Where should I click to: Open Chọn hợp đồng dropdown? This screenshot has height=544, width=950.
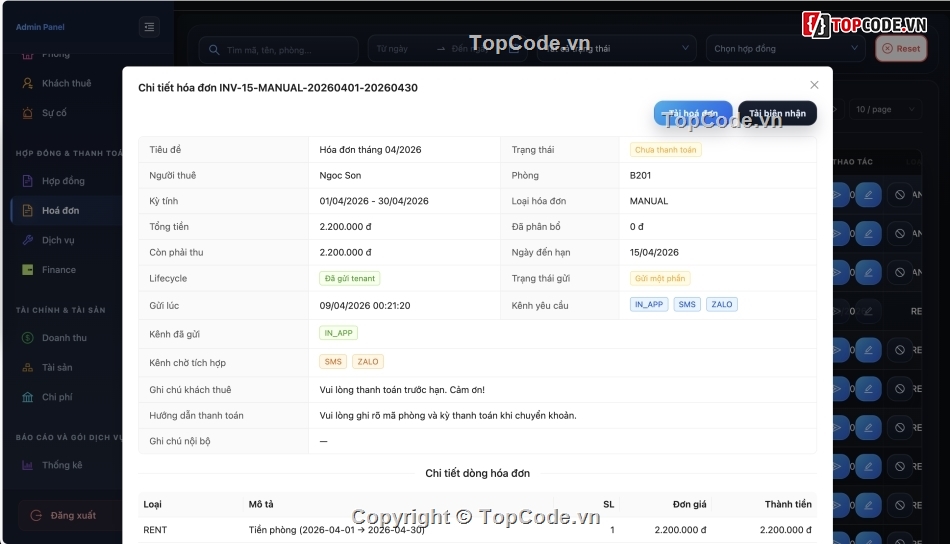[x=785, y=48]
